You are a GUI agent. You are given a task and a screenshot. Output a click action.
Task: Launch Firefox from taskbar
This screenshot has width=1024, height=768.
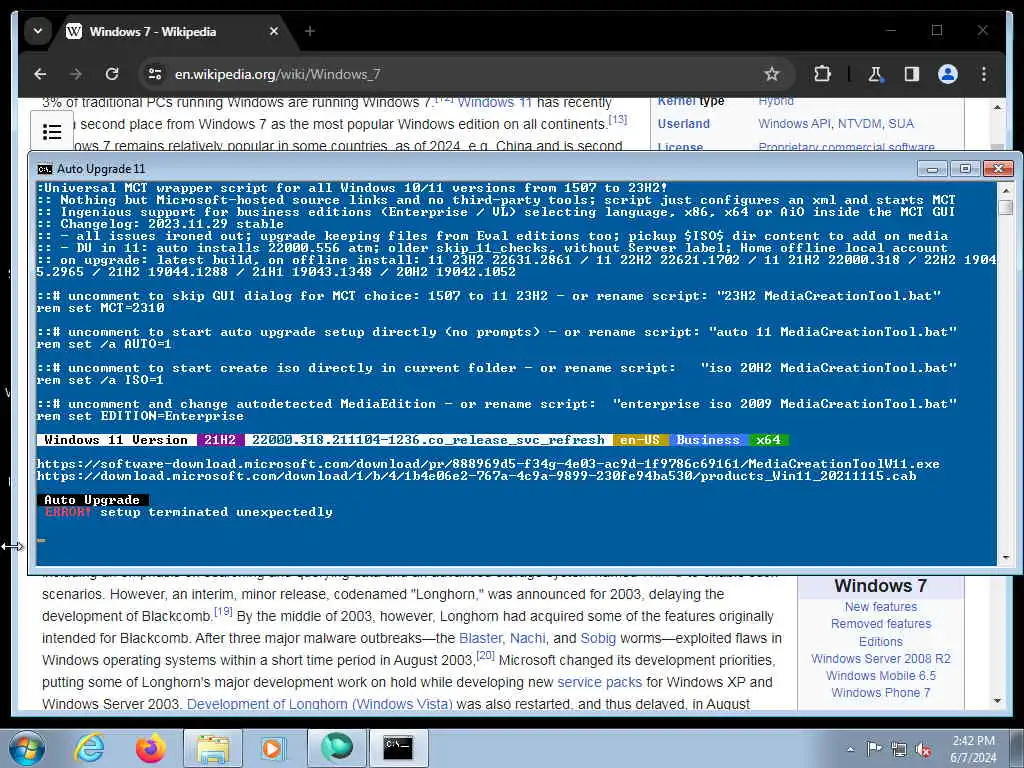(x=150, y=748)
